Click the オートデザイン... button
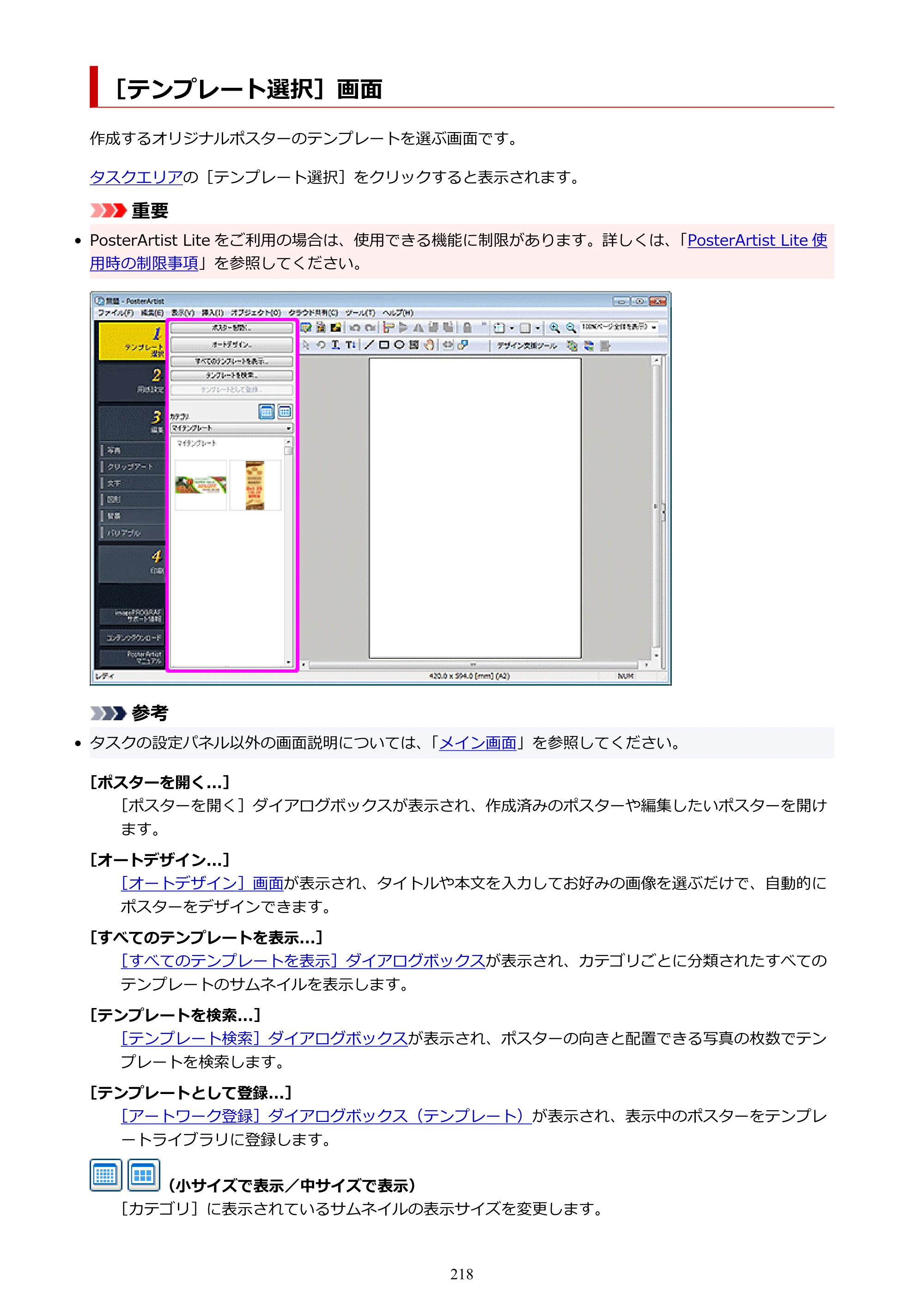Screen dimensions: 924x1307 pyautogui.click(x=231, y=344)
